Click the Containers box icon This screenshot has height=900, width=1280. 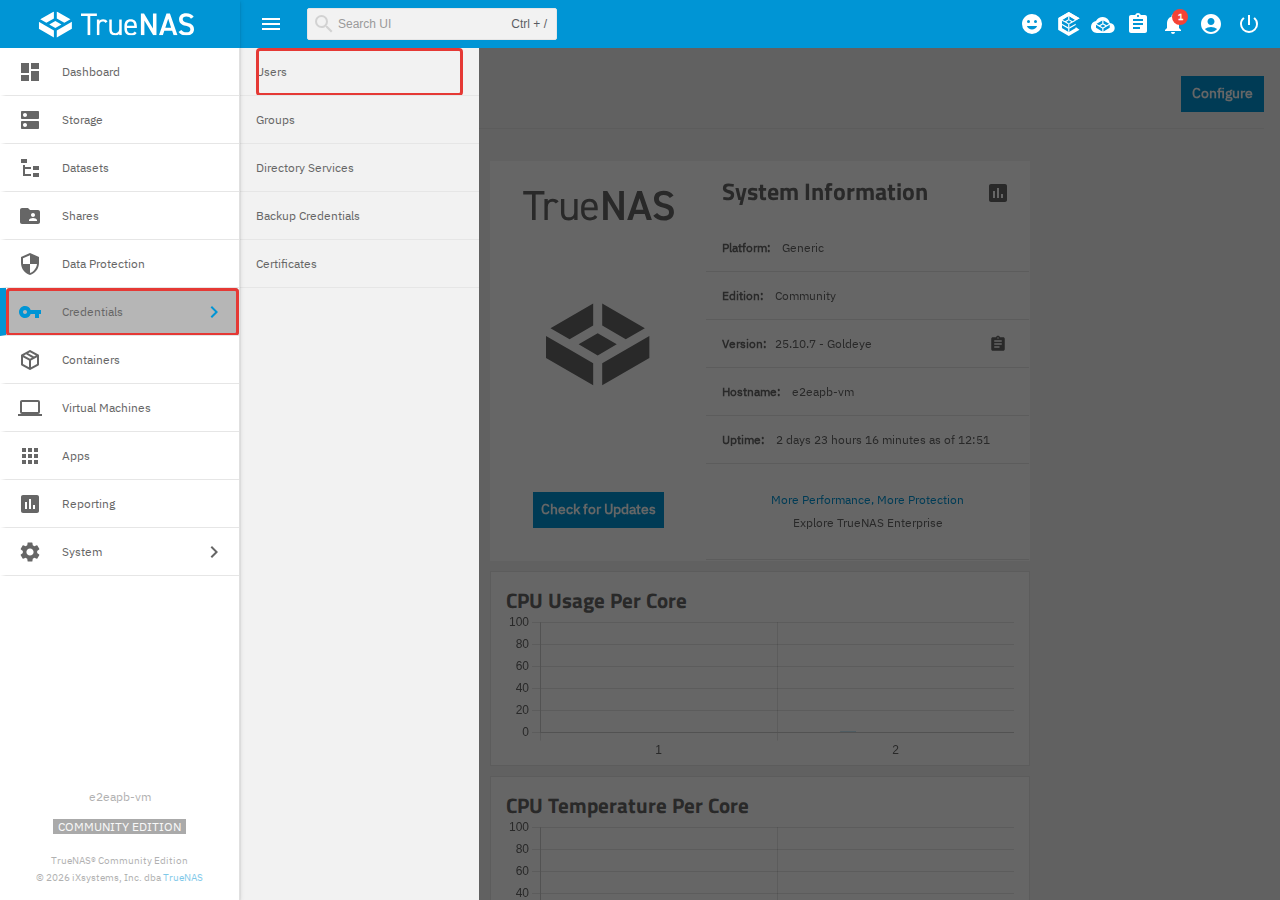tap(30, 360)
